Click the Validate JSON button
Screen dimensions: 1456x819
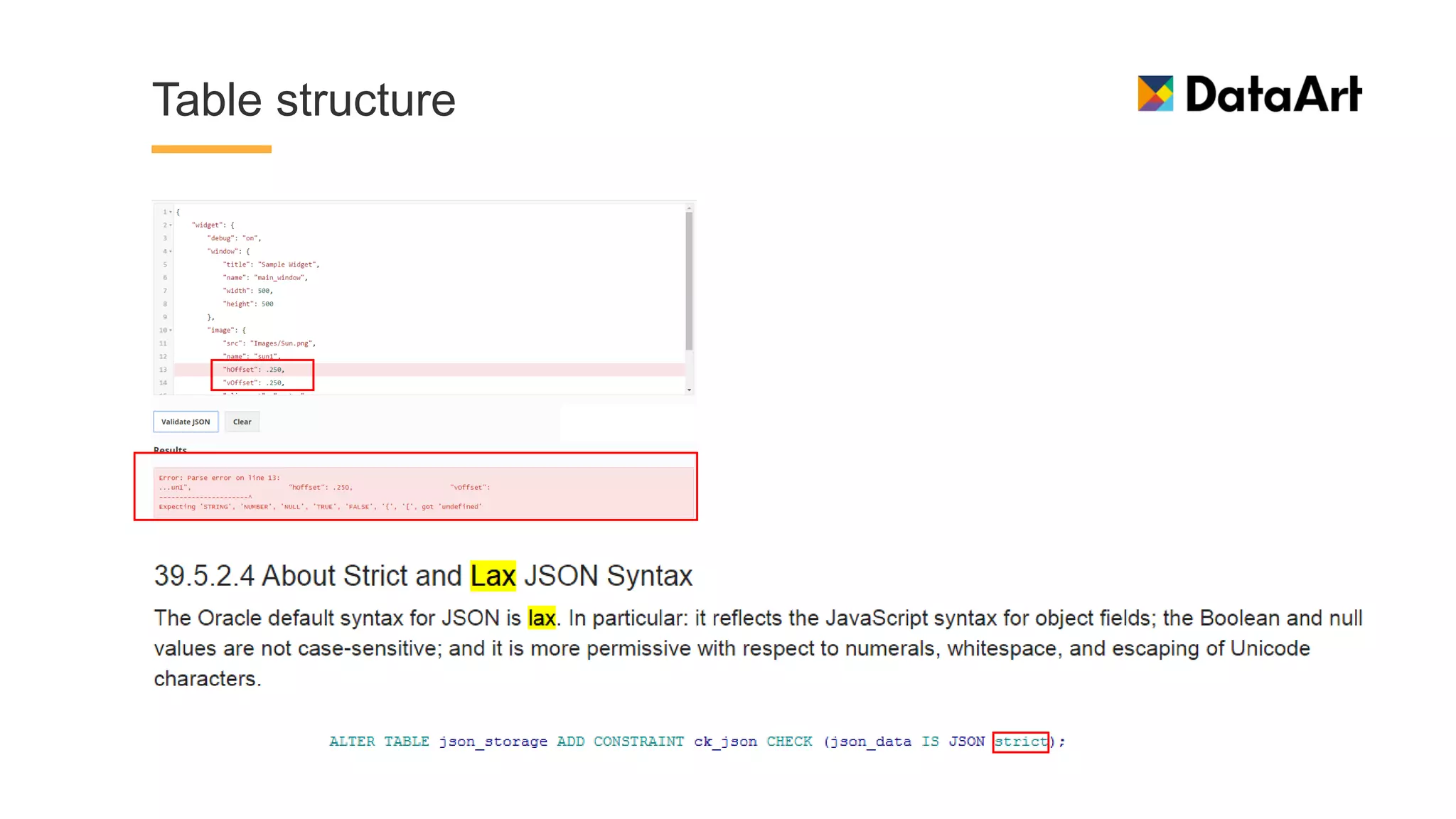[x=186, y=422]
